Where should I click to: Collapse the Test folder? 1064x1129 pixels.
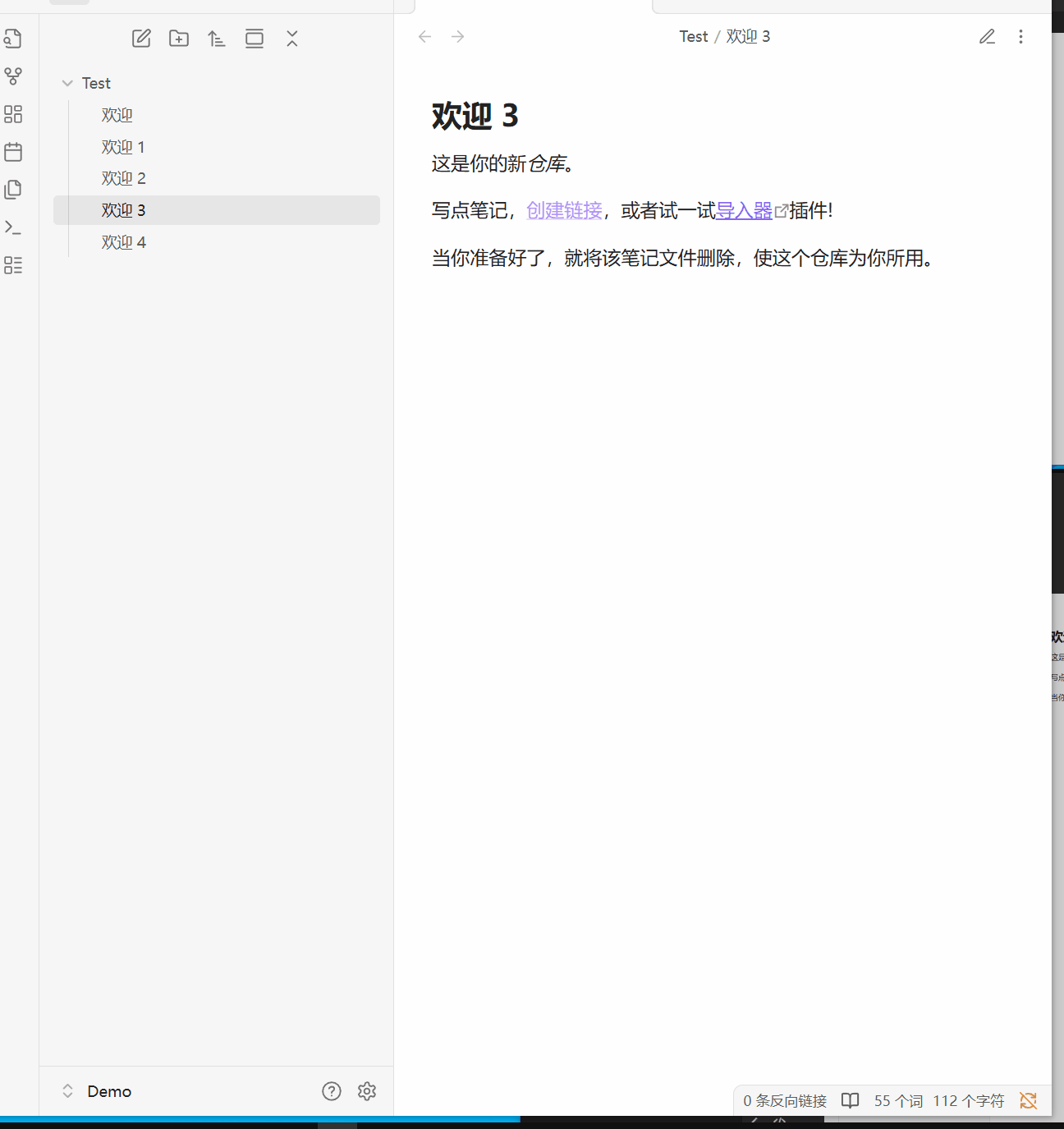coord(67,83)
